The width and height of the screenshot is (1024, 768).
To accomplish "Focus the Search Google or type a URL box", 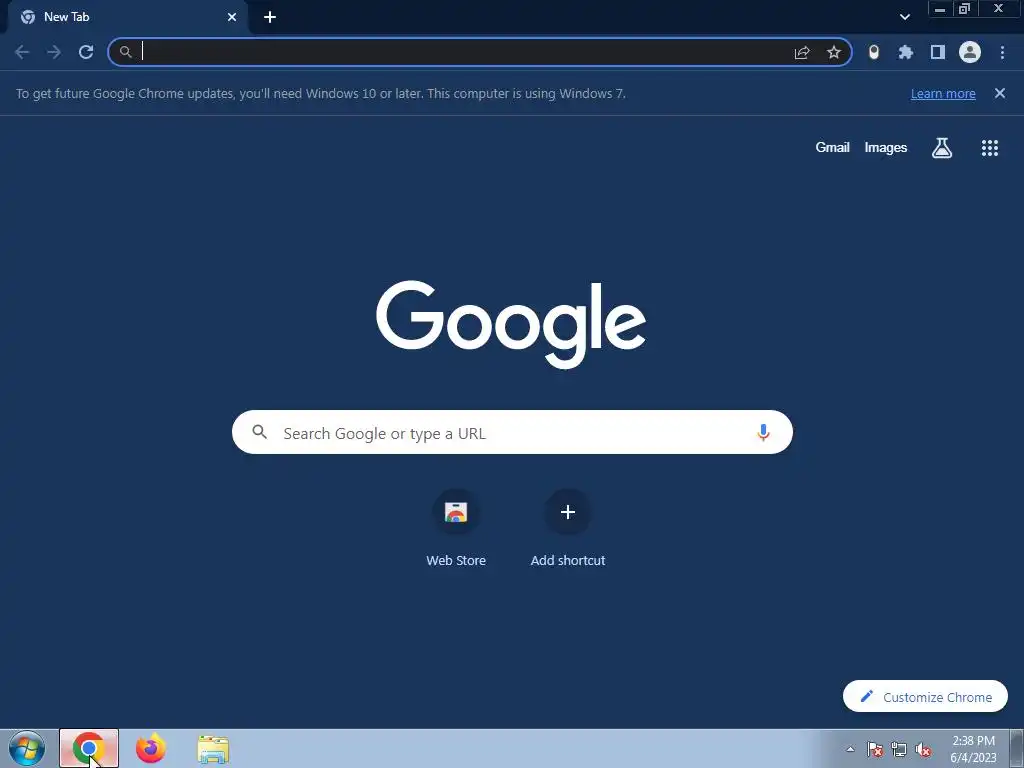I will [512, 432].
